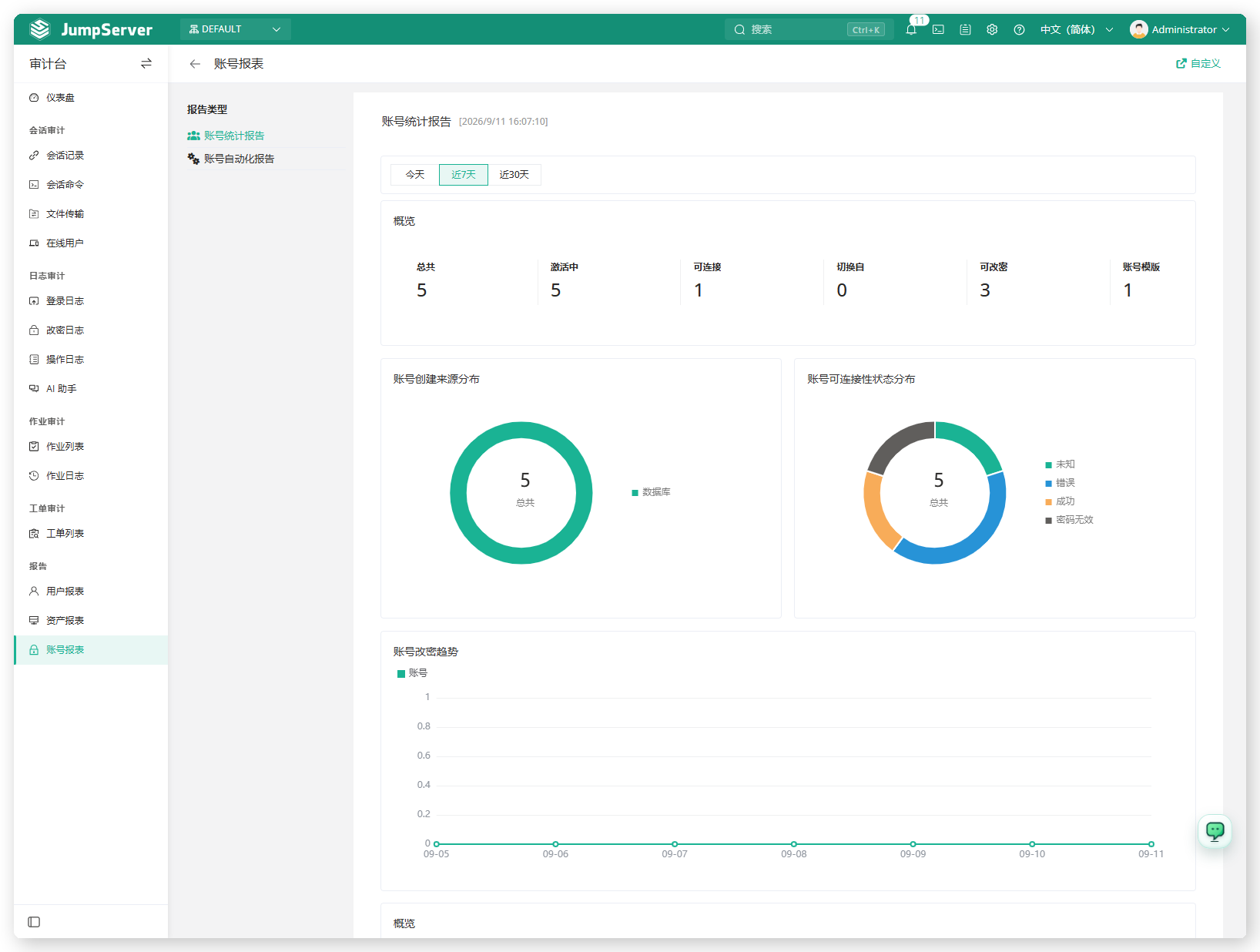1260x952 pixels.
Task: Open the Administrator user menu
Action: (x=1179, y=29)
